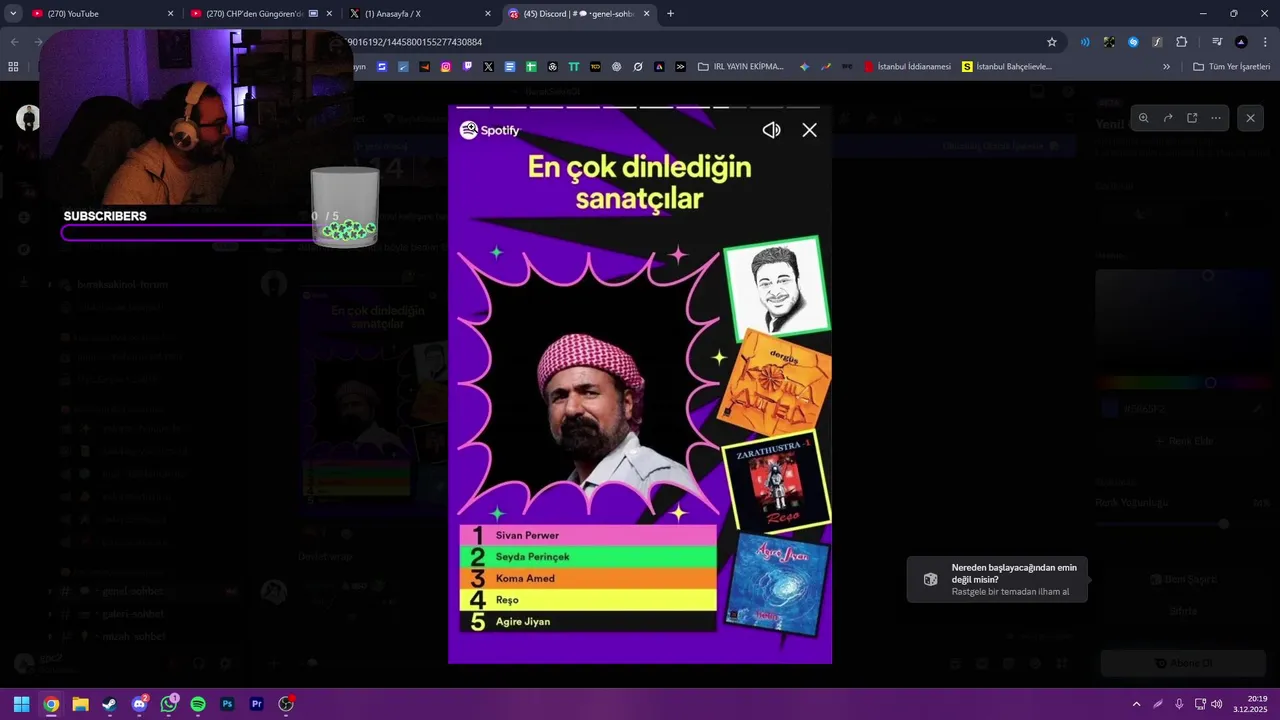Open the media control toolbar icon
1280x720 pixels.
pyautogui.click(x=1217, y=42)
